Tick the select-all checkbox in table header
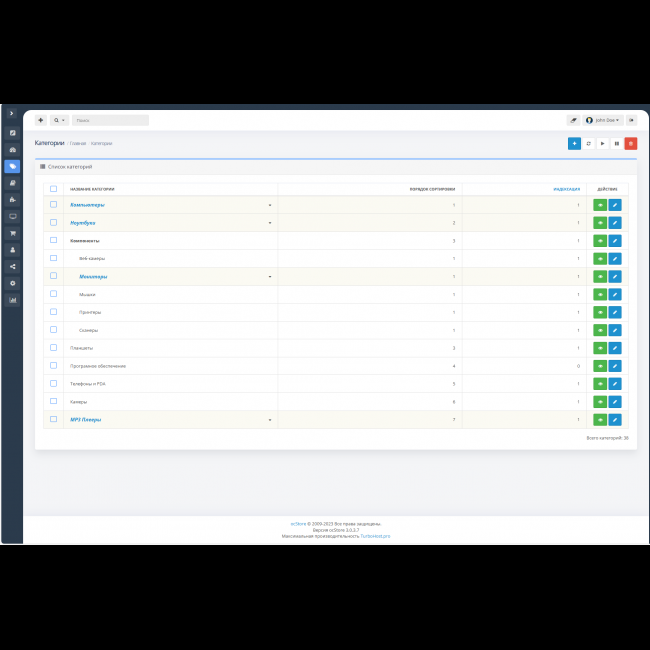This screenshot has height=650, width=650. click(53, 189)
